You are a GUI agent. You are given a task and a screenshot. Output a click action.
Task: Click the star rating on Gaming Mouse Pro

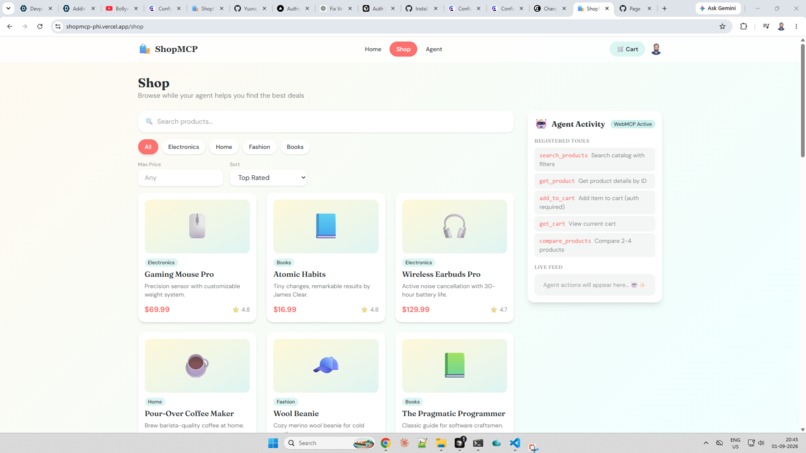coord(241,310)
